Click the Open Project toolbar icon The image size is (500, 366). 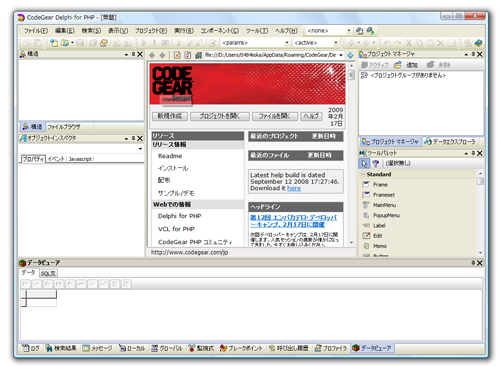tap(104, 43)
